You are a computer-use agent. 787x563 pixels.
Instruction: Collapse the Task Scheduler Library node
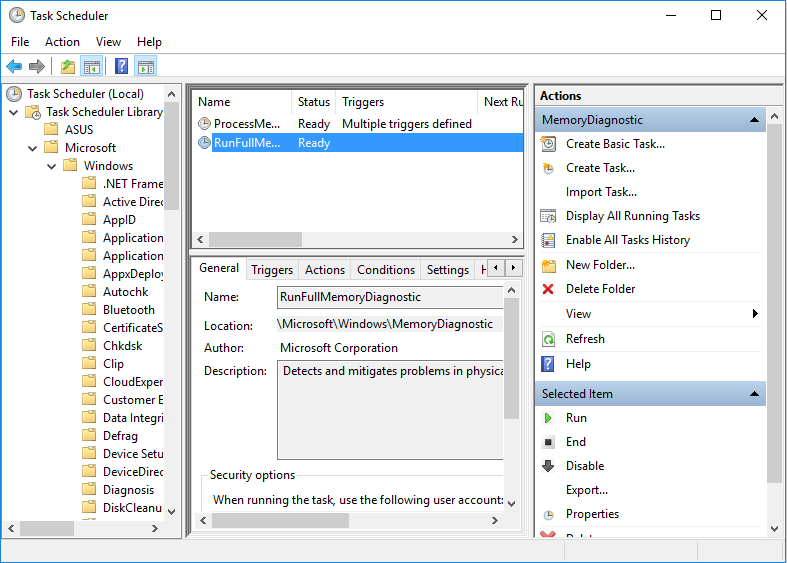(x=14, y=112)
